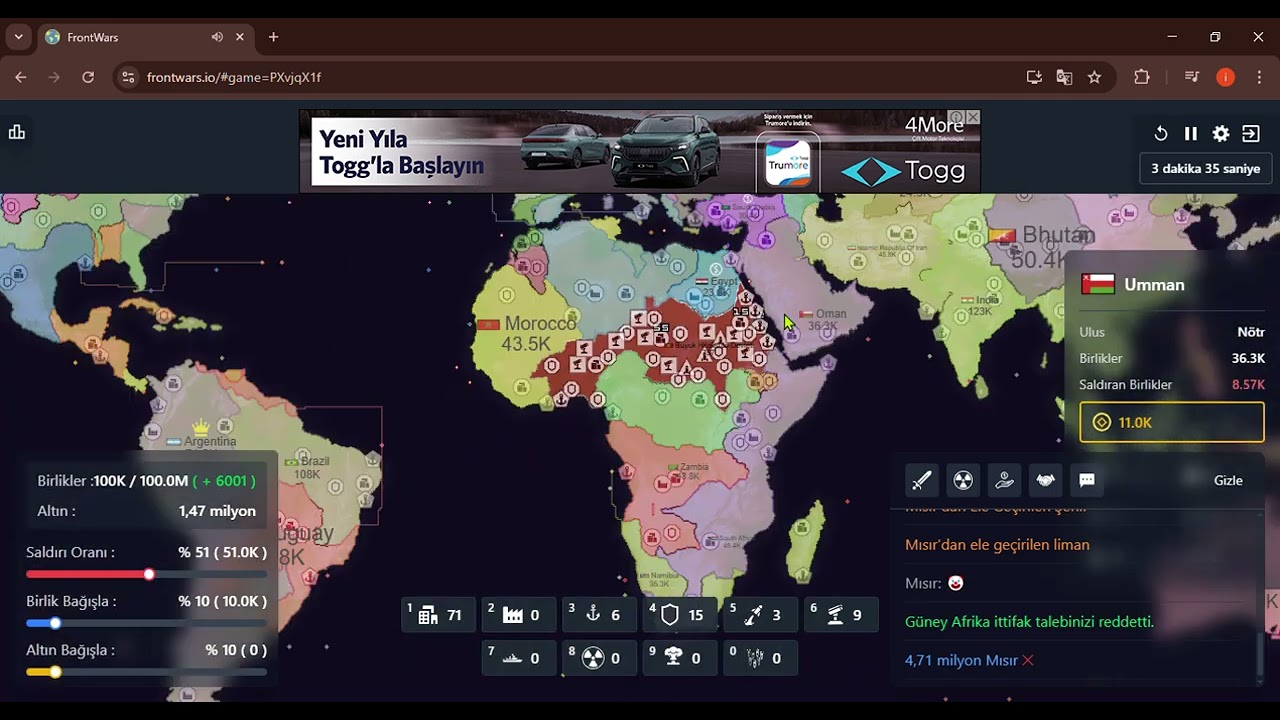The image size is (1280, 720).
Task: Close the FrontWars browser tab
Action: 240,37
